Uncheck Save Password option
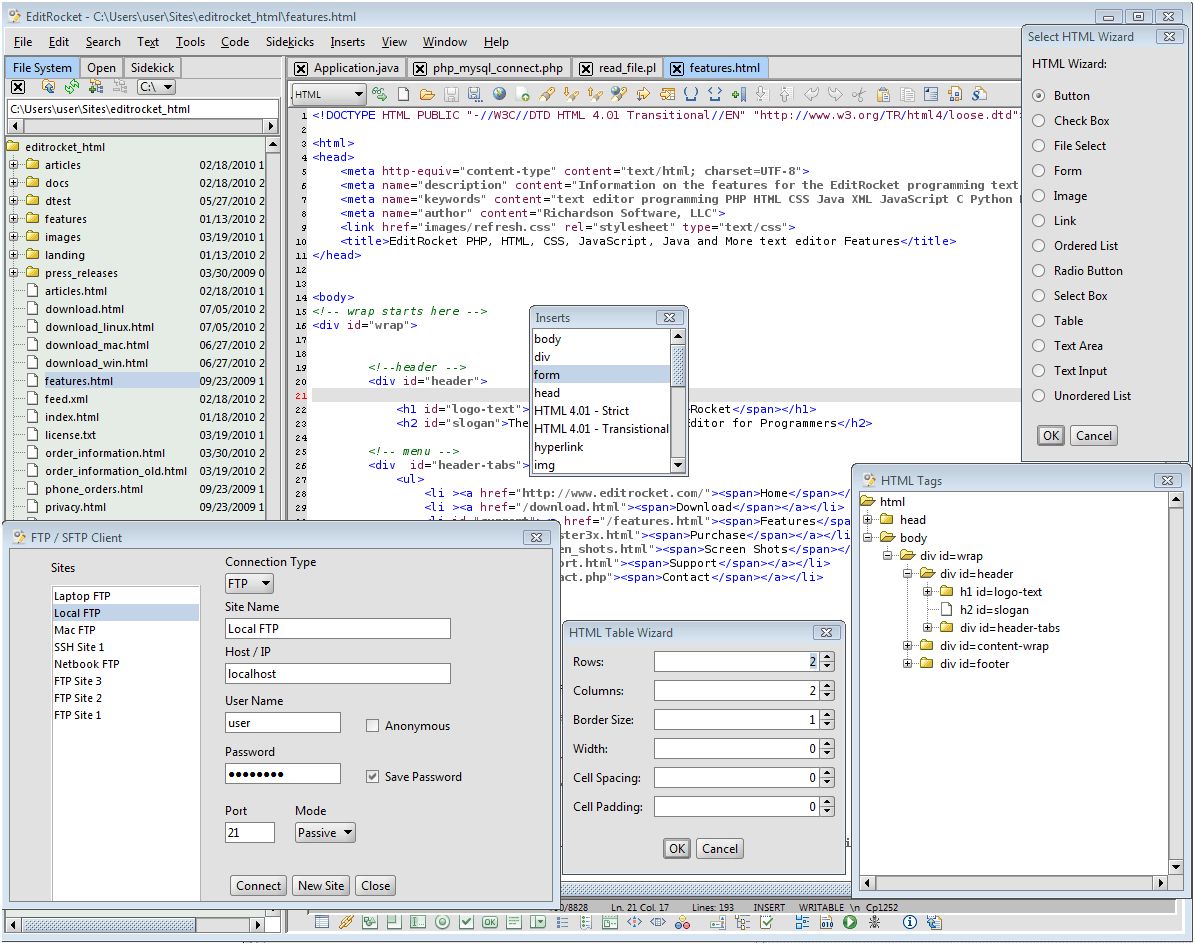1195x945 pixels. pos(373,776)
